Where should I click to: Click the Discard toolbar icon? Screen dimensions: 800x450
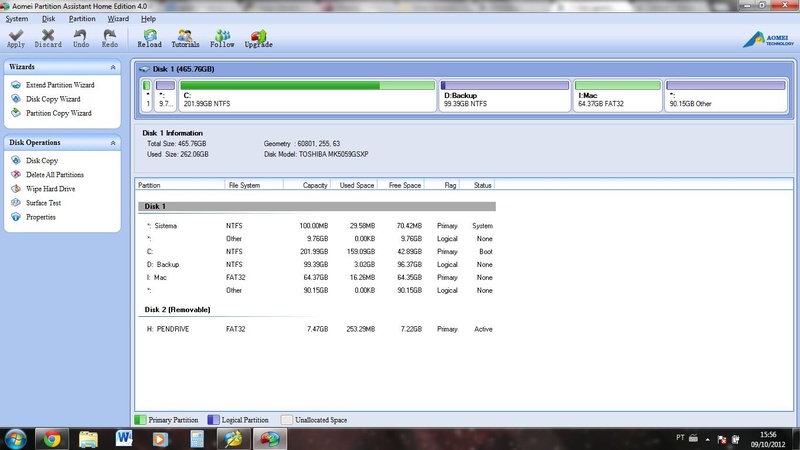[x=48, y=37]
